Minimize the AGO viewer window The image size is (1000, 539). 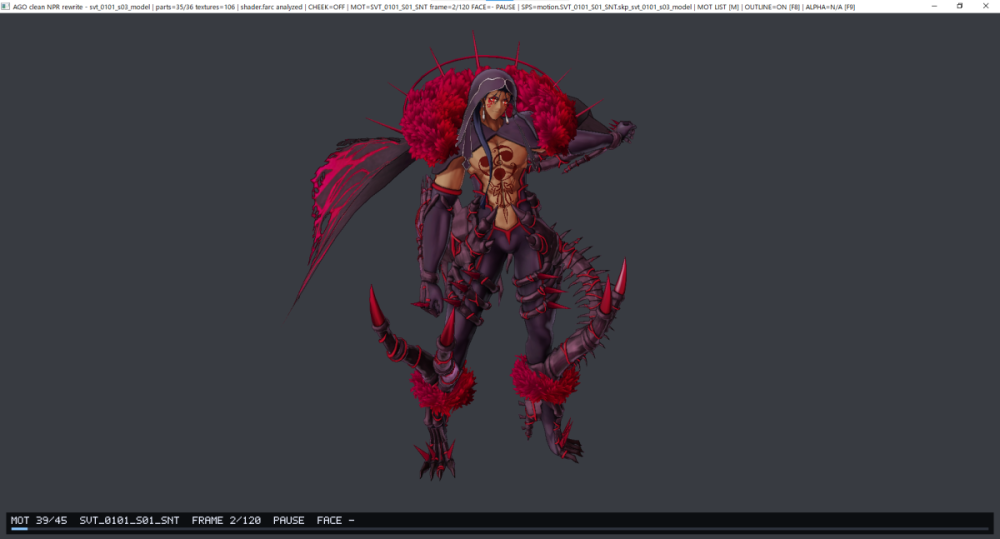(934, 6)
